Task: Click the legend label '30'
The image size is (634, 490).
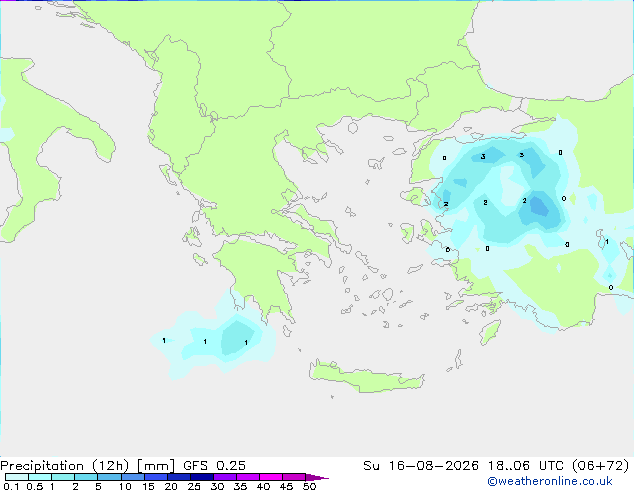Action: tap(217, 486)
